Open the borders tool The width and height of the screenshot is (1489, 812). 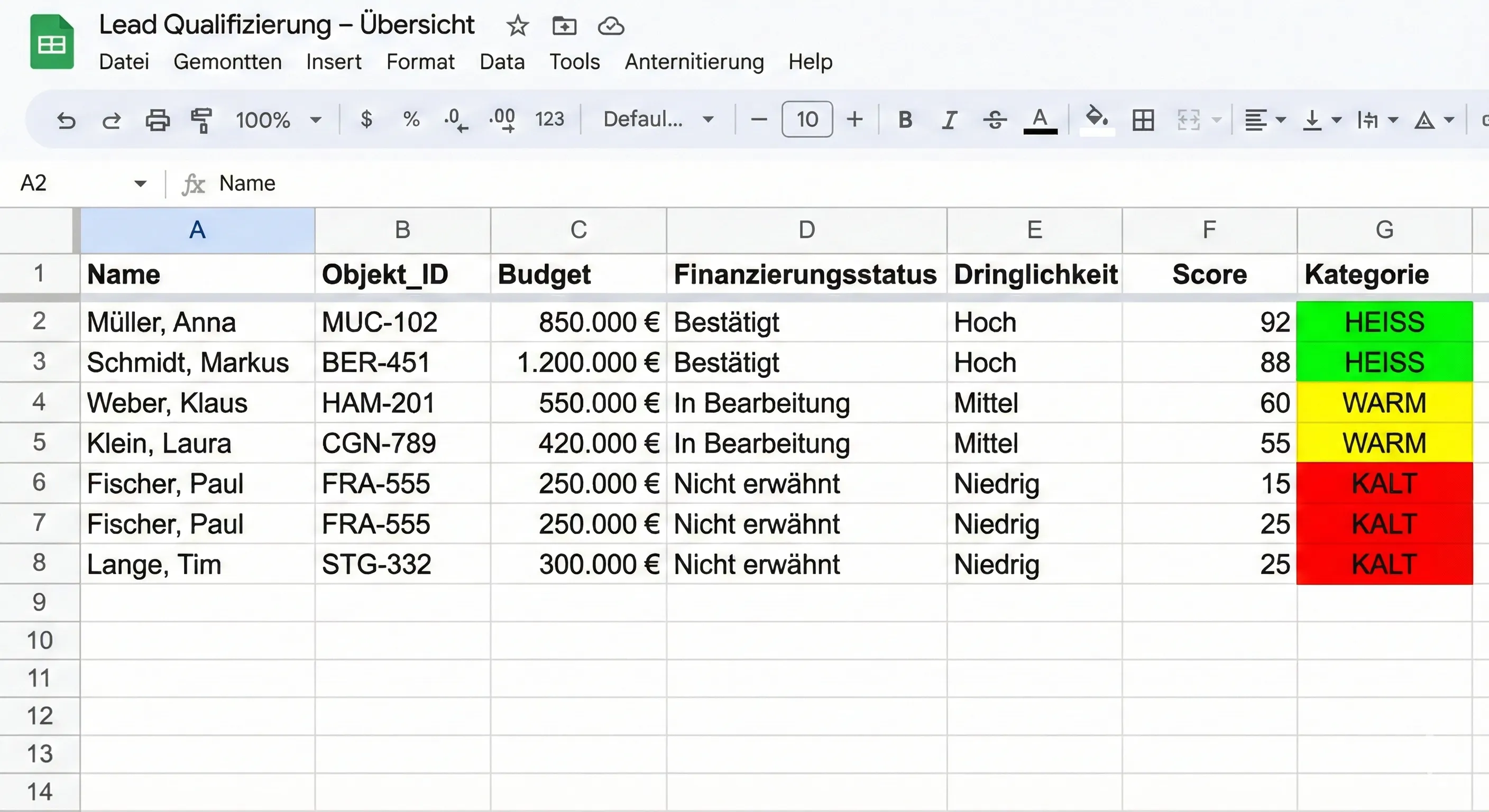click(1142, 119)
